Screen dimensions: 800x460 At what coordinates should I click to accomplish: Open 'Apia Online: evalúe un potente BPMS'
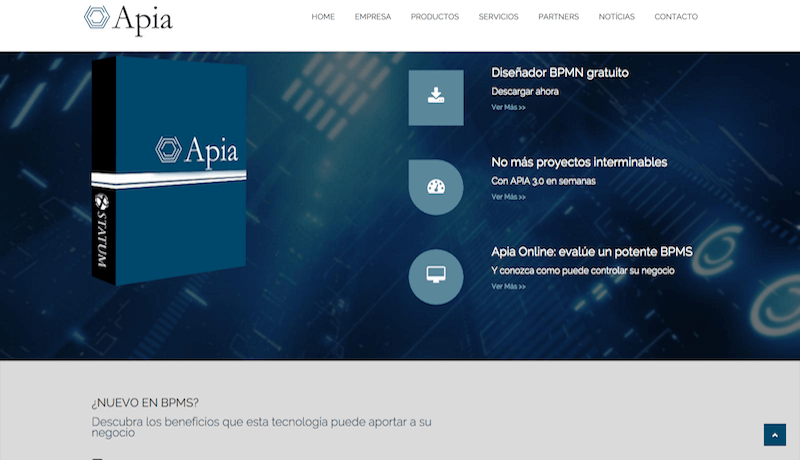pos(592,252)
